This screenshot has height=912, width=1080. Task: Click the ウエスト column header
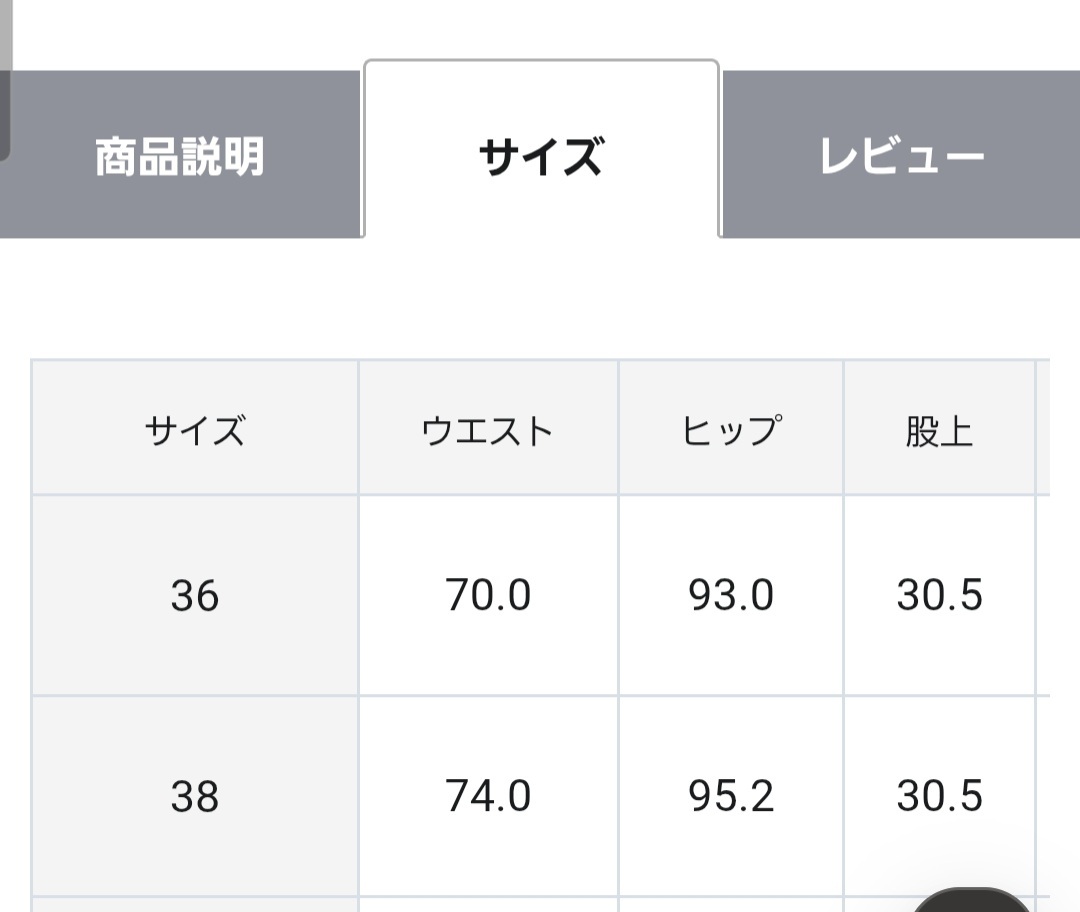coord(488,430)
